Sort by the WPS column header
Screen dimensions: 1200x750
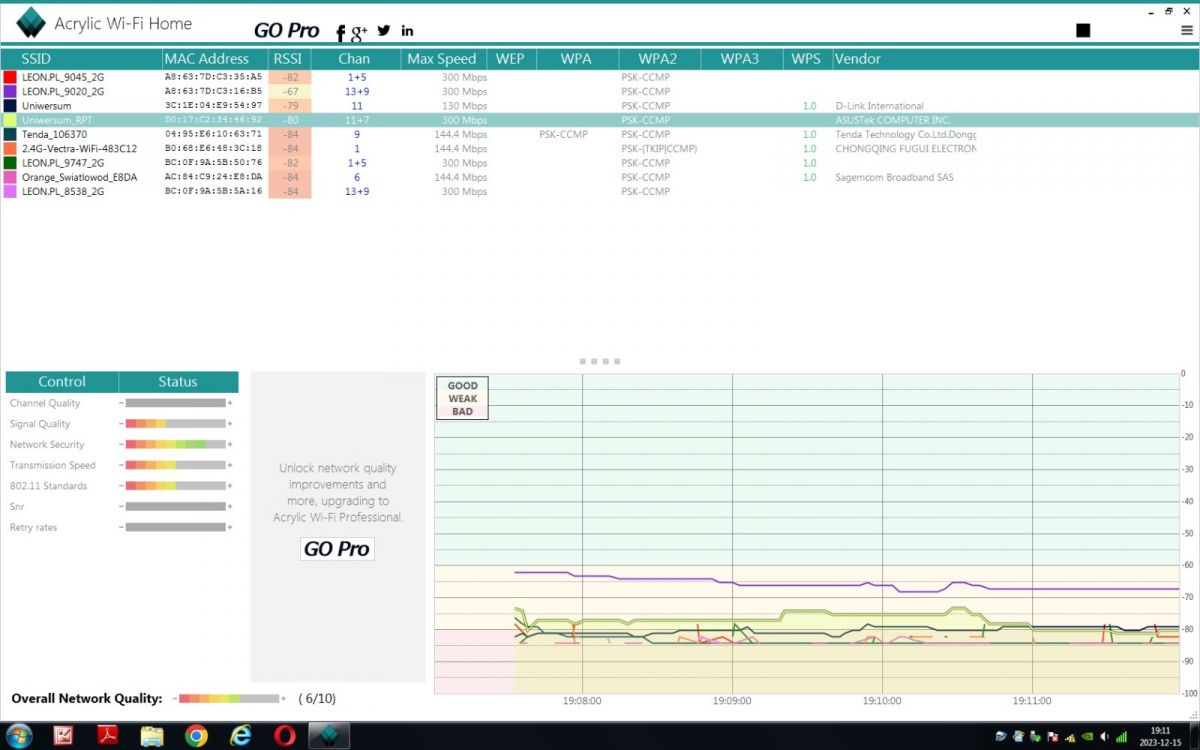click(806, 59)
